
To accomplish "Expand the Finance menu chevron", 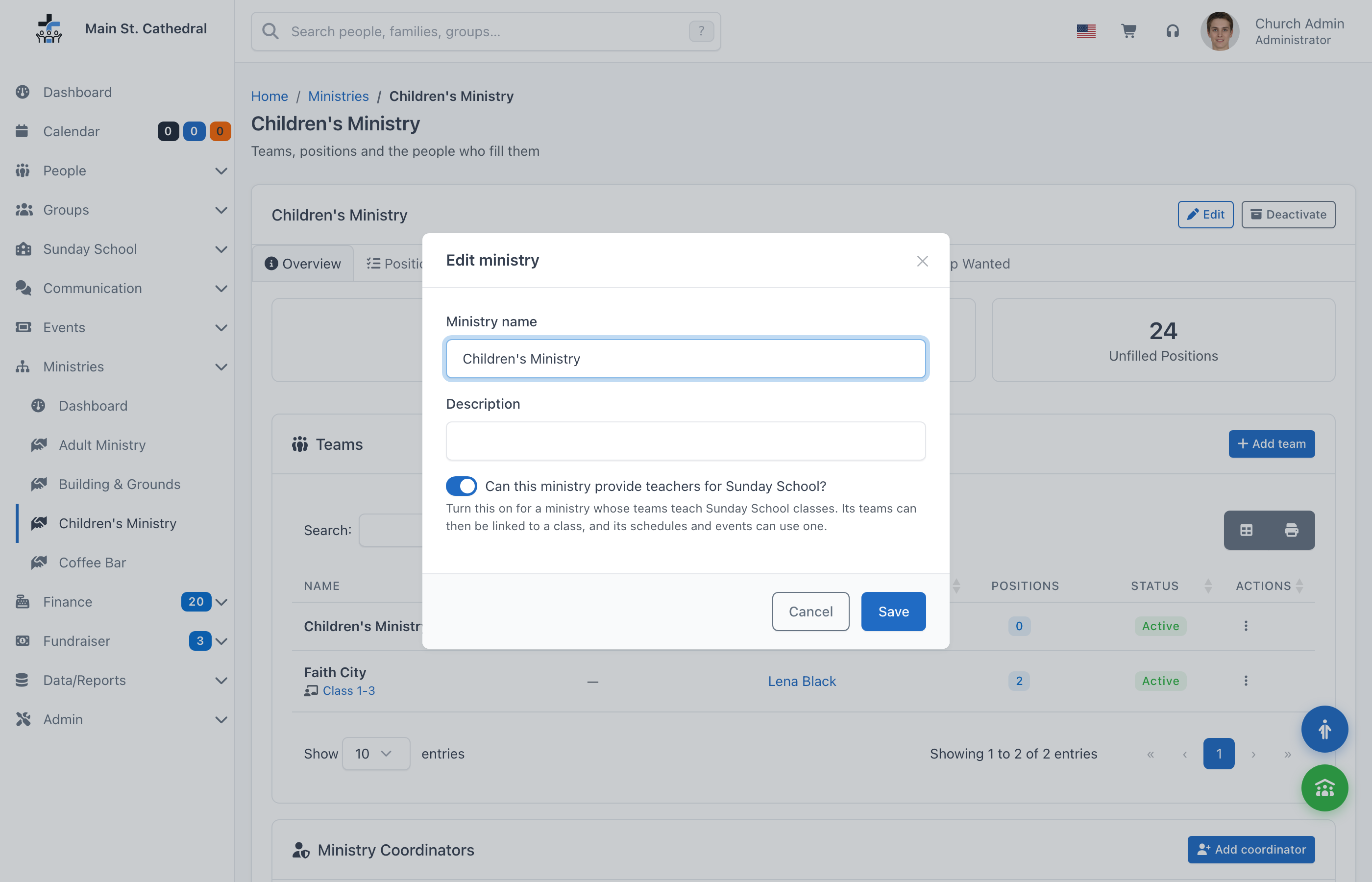I will 221,602.
